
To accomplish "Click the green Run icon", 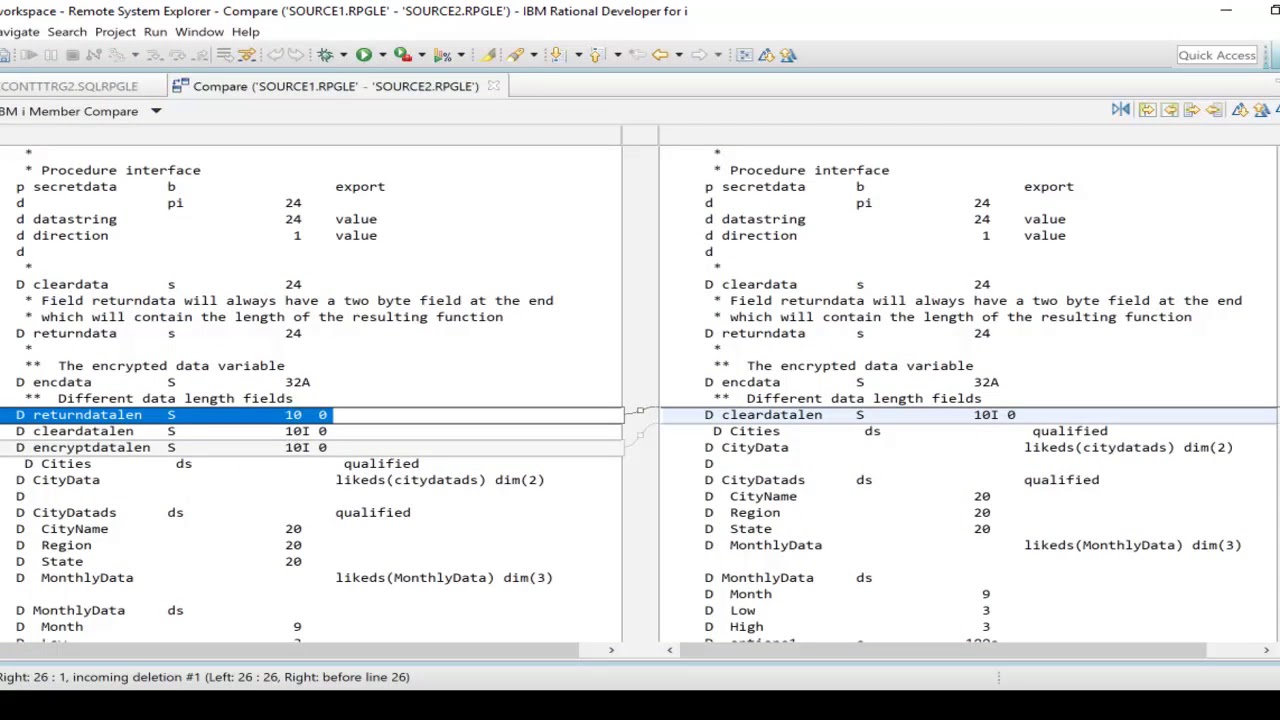I will [364, 55].
